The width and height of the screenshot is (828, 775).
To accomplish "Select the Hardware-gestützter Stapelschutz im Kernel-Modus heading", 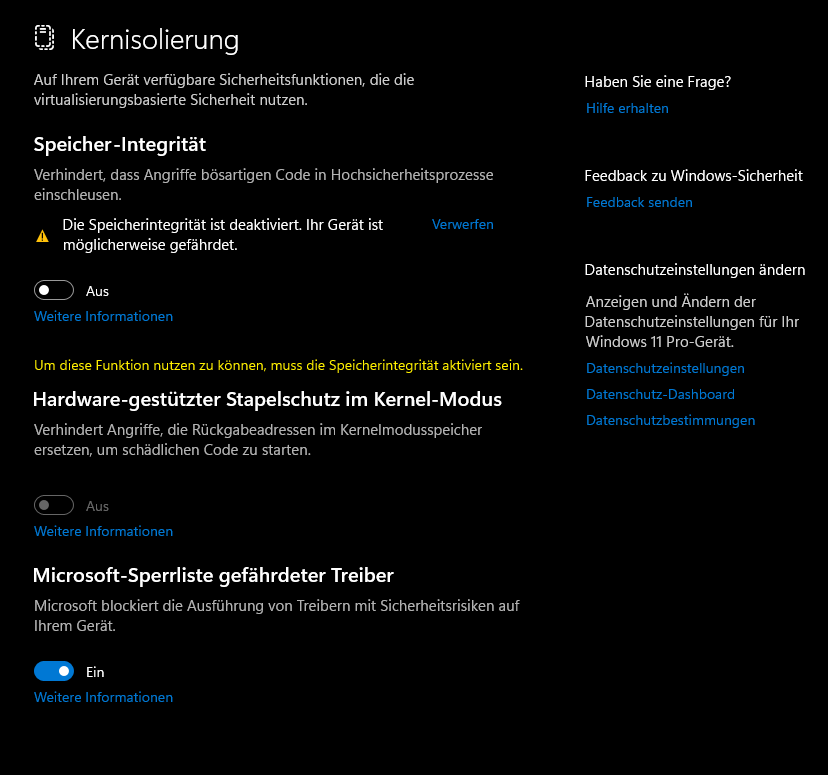I will 267,400.
